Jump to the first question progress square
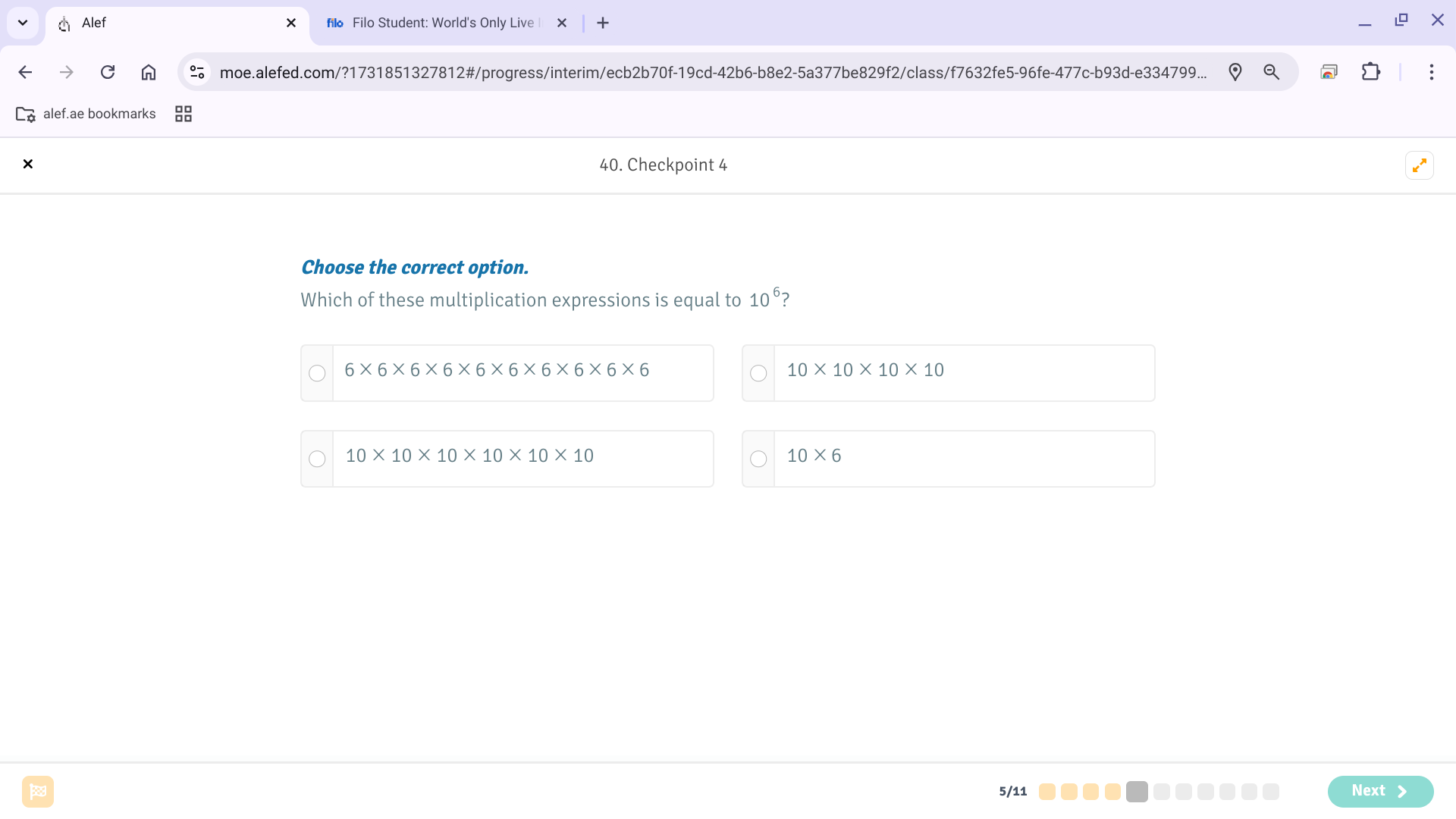 [x=1047, y=792]
